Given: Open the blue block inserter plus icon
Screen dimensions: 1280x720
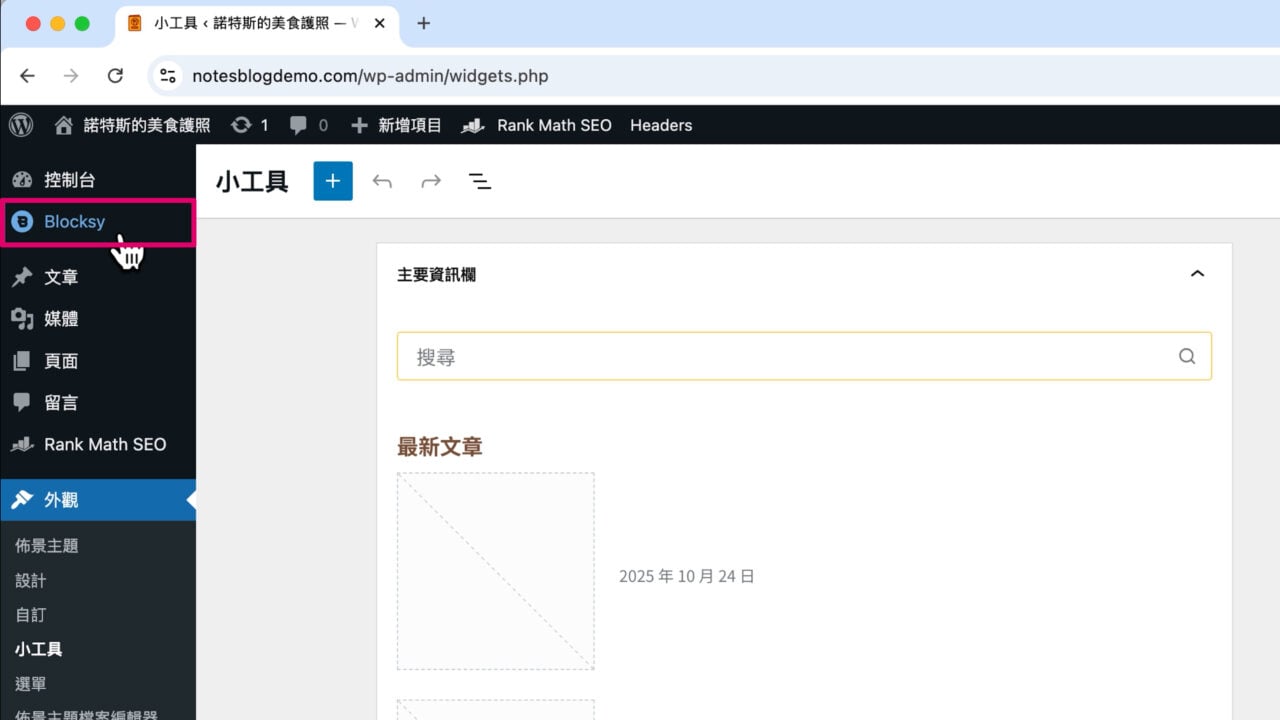Looking at the screenshot, I should click(332, 181).
